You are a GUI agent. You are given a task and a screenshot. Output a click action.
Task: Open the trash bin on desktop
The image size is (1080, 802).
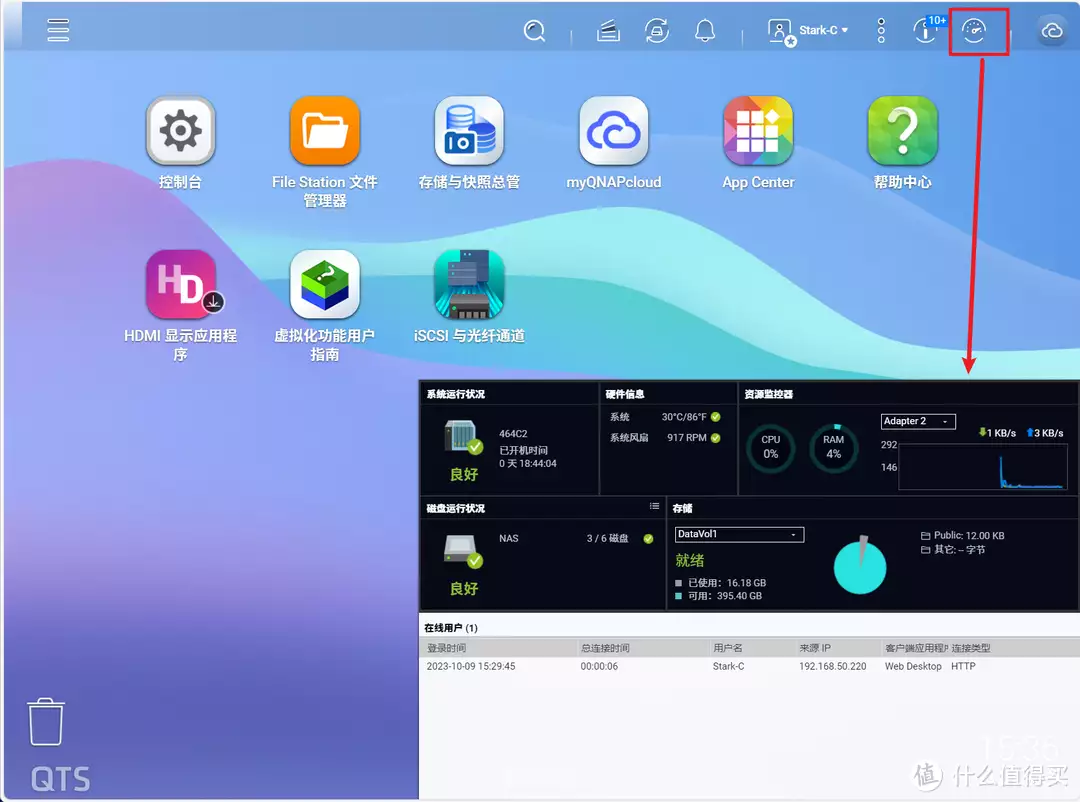pyautogui.click(x=46, y=722)
